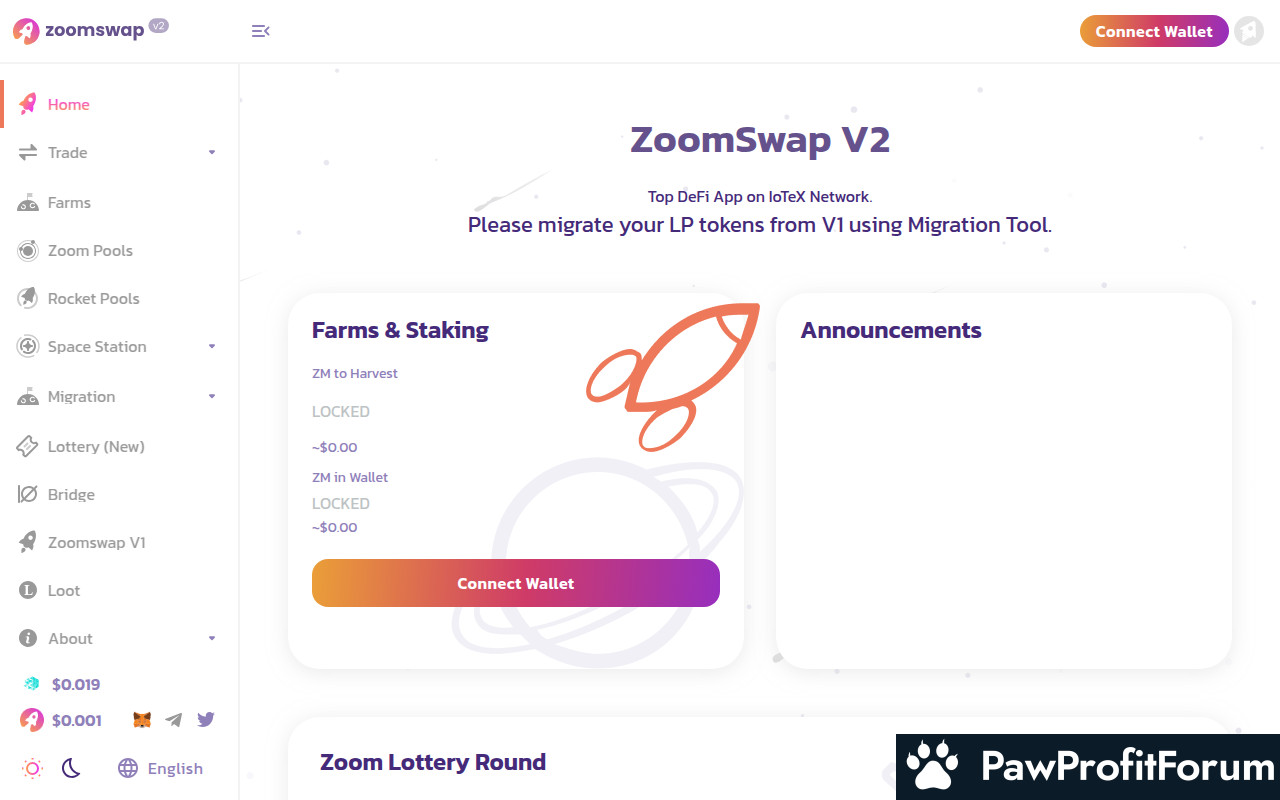The width and height of the screenshot is (1280, 800).
Task: Click Connect Wallet in Farms & Staking card
Action: tap(516, 583)
